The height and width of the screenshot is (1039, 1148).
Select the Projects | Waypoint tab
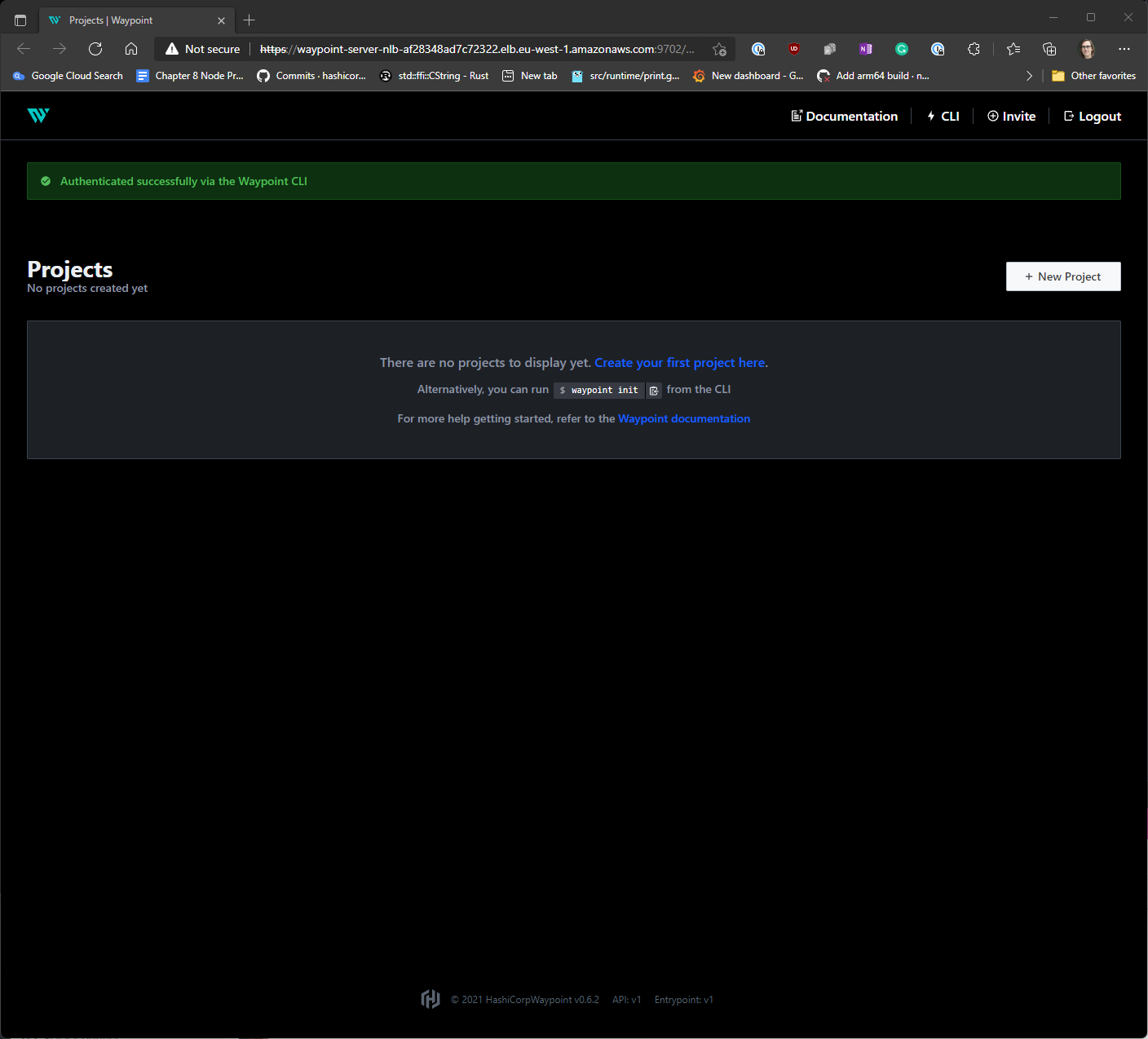point(137,20)
